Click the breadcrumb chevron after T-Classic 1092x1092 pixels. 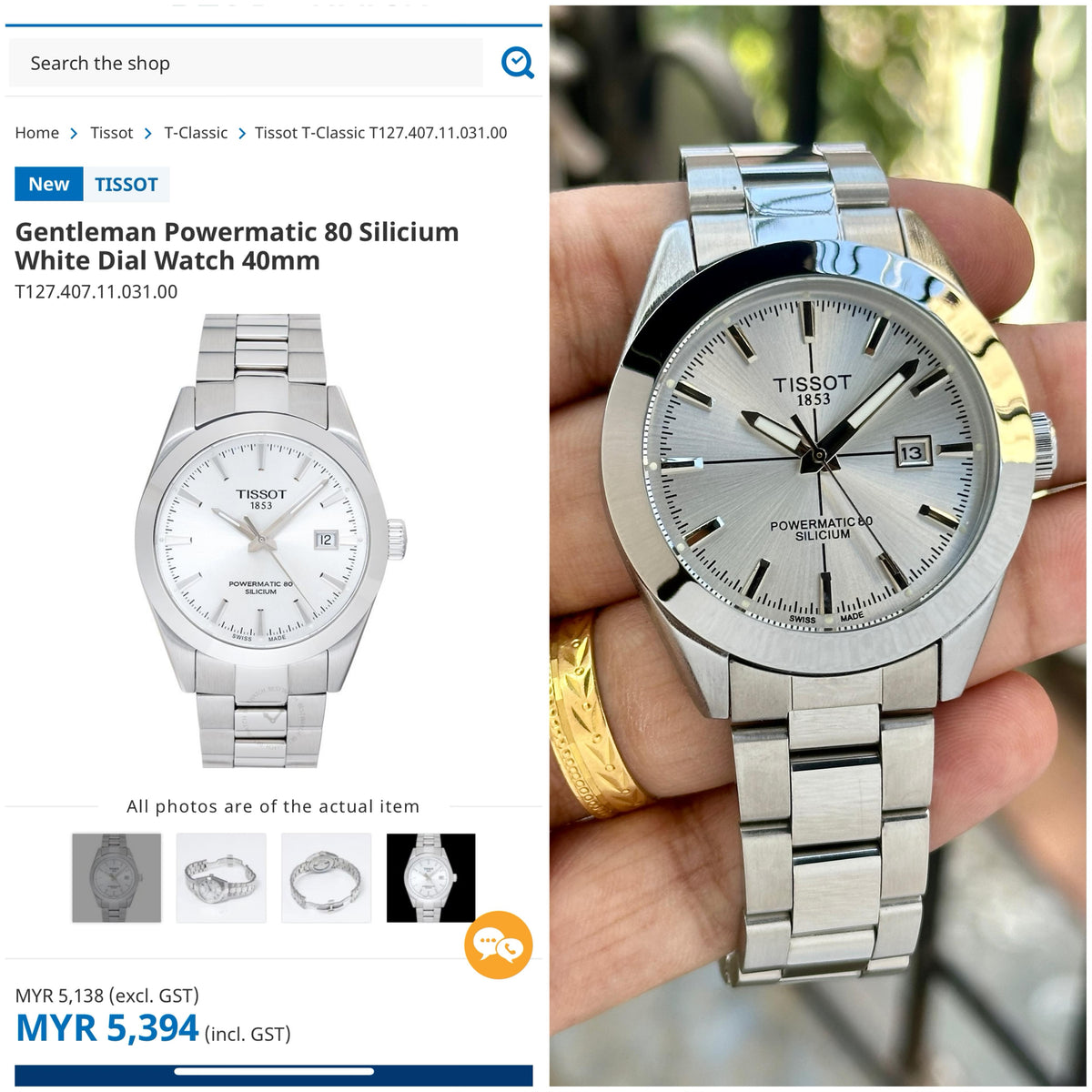[242, 134]
